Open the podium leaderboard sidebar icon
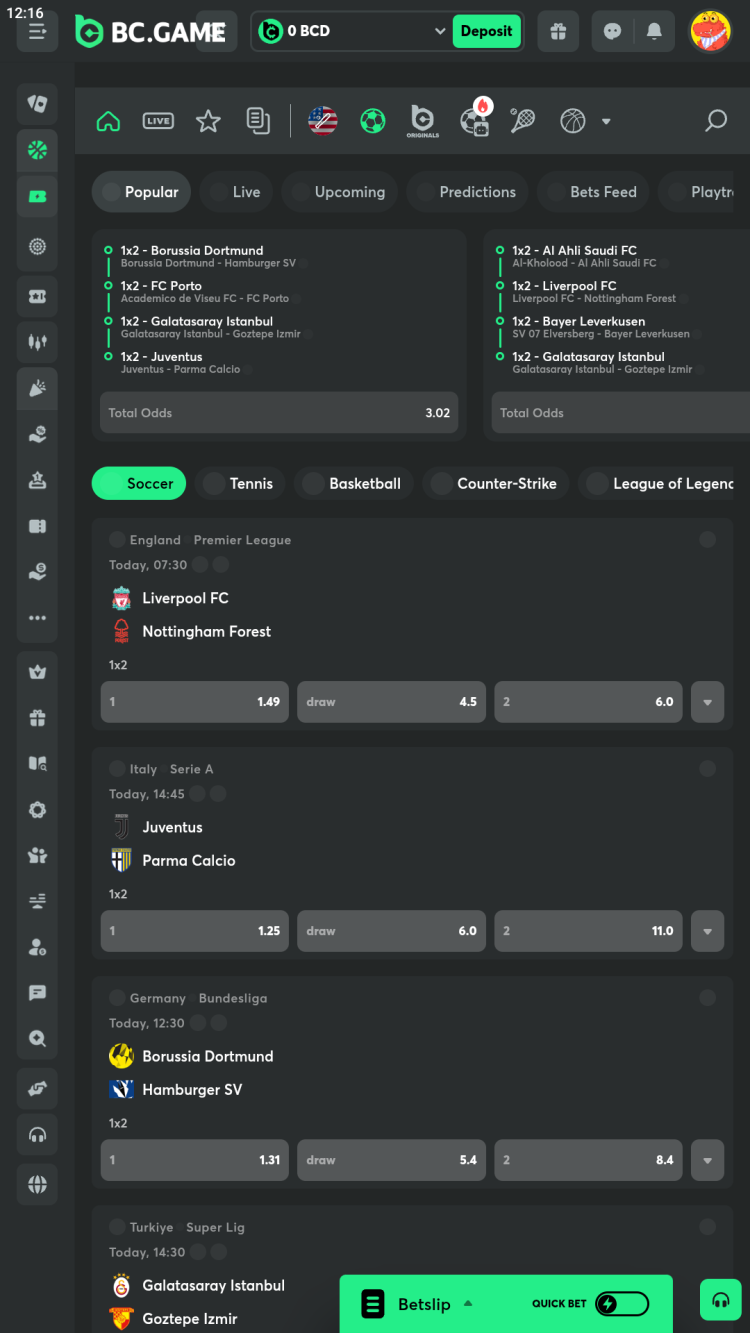The image size is (750, 1333). pos(37,481)
